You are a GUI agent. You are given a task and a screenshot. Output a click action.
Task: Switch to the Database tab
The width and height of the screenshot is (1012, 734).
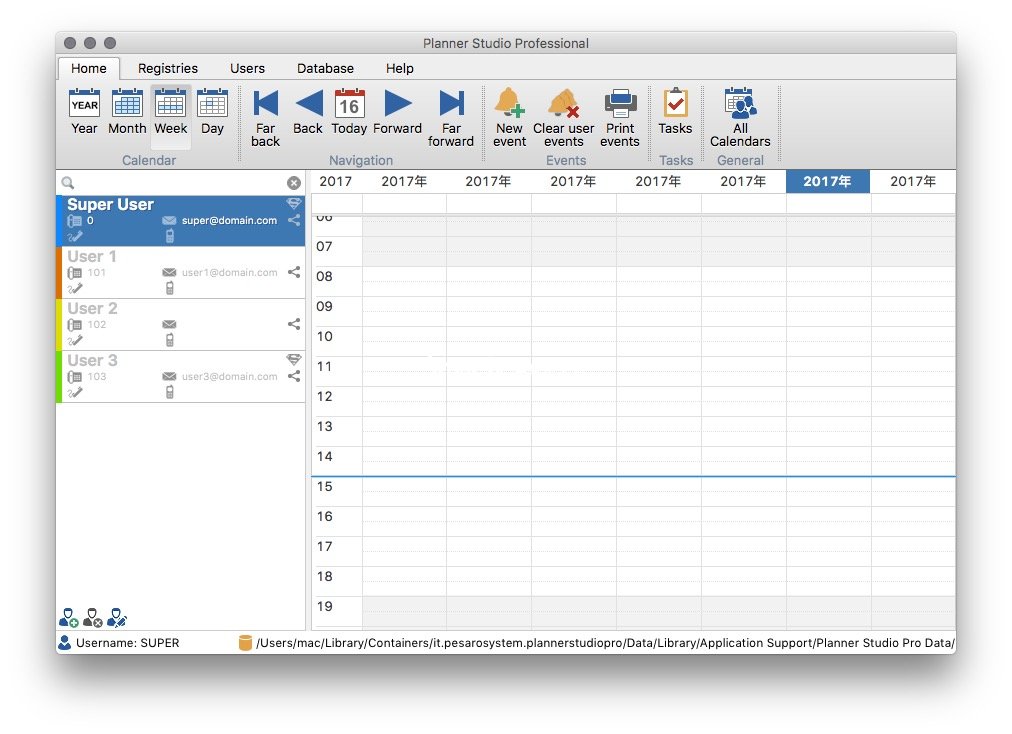point(325,68)
